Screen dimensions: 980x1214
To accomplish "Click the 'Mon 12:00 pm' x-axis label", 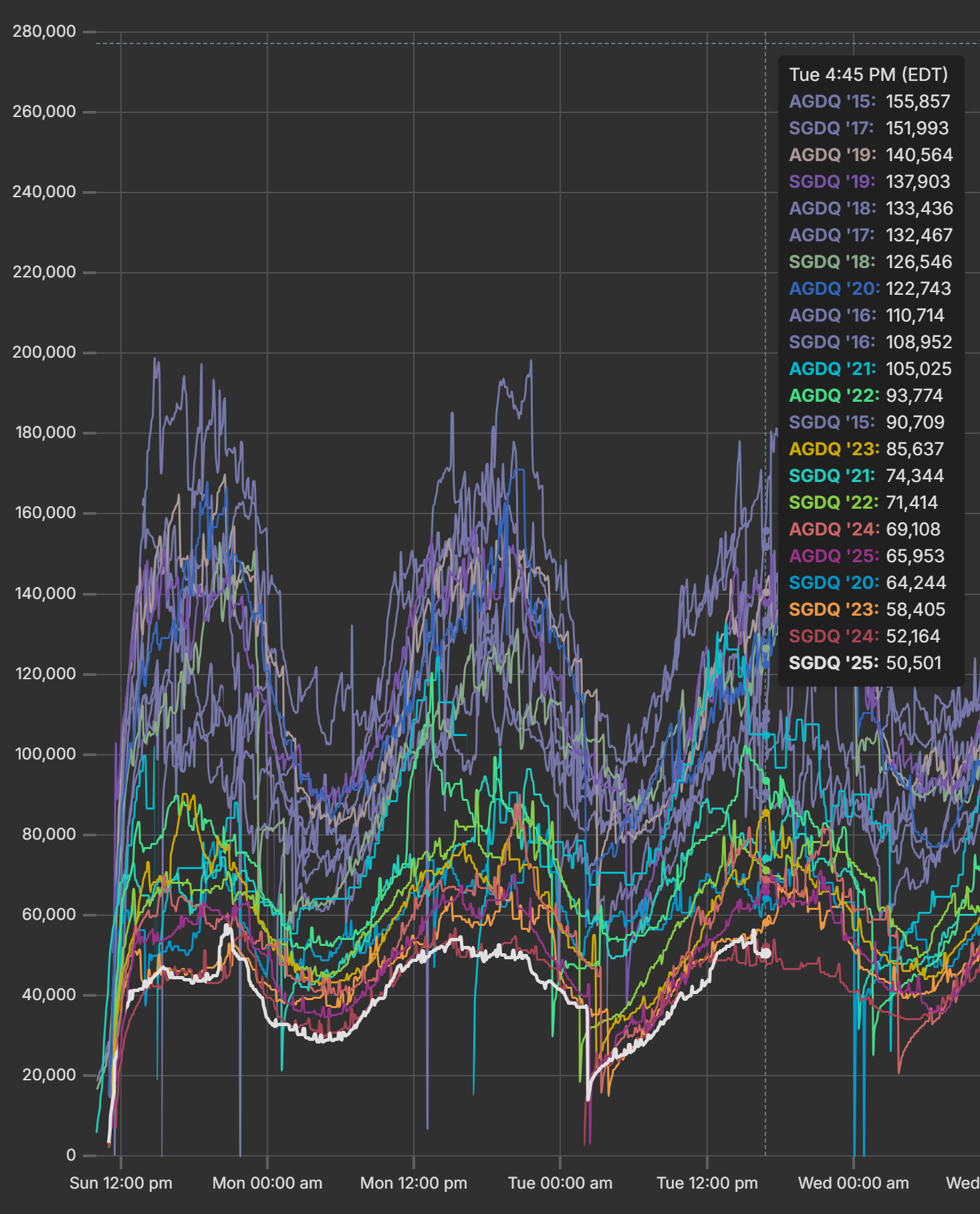I will [414, 1183].
